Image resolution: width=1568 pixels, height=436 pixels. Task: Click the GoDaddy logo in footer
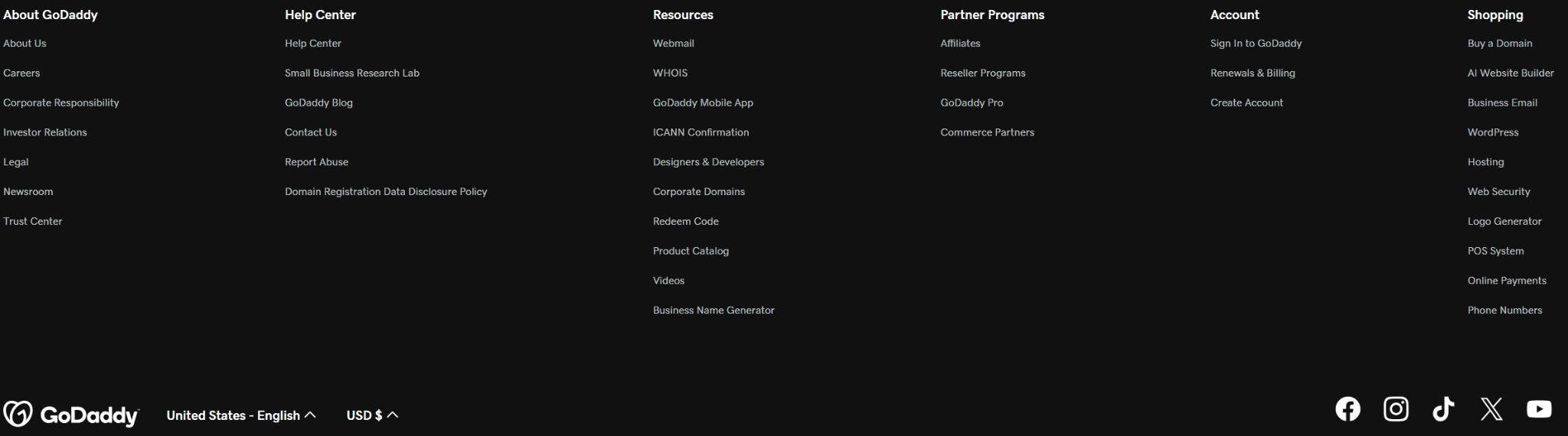pyautogui.click(x=71, y=415)
